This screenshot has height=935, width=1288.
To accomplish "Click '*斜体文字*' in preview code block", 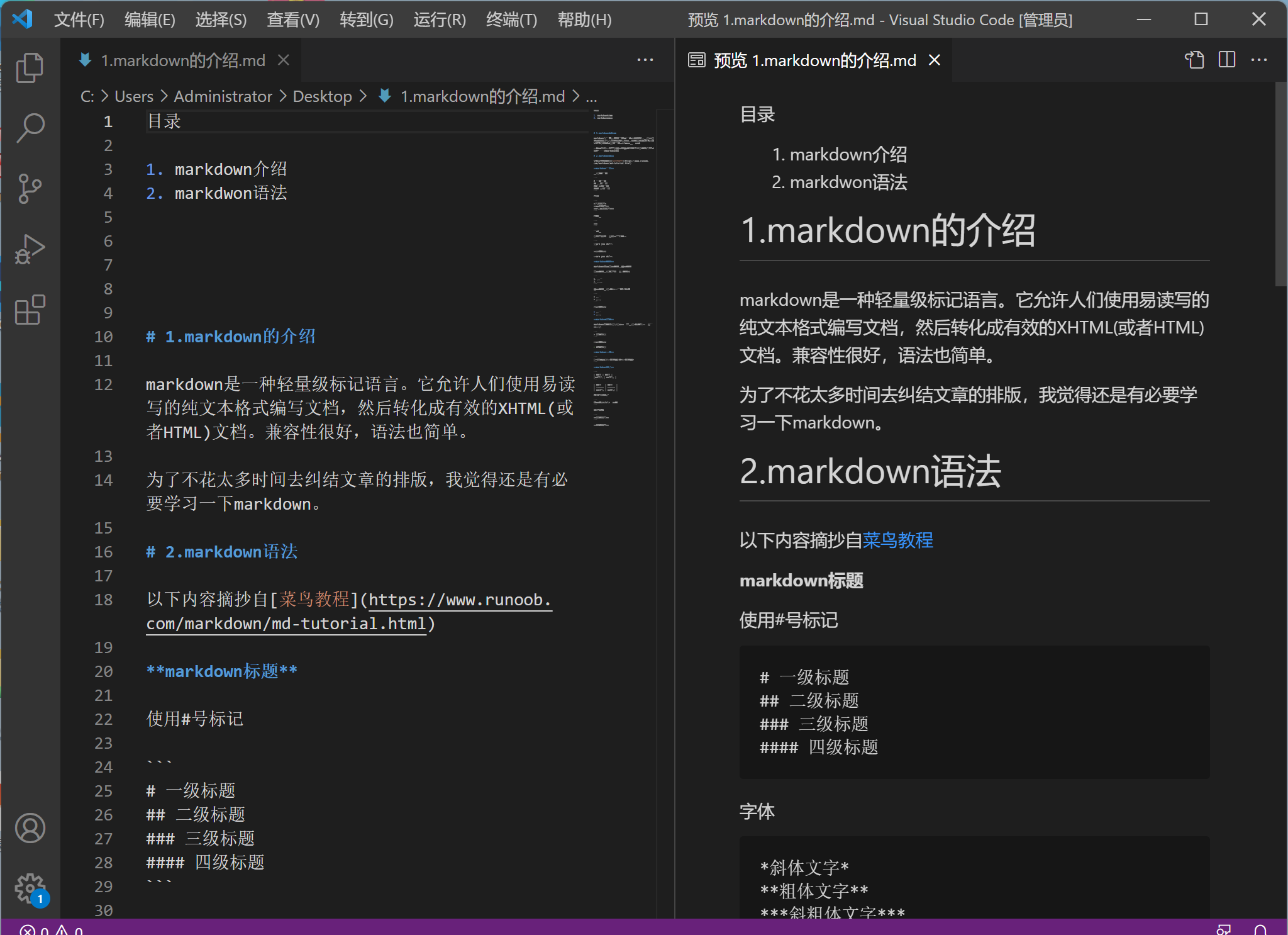I will 804,868.
